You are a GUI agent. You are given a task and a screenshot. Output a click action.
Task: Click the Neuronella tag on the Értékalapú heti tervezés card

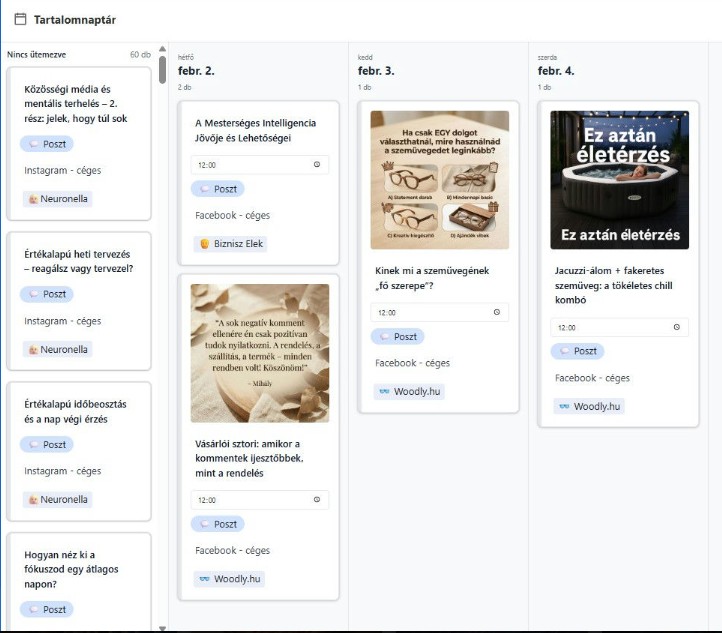point(58,349)
